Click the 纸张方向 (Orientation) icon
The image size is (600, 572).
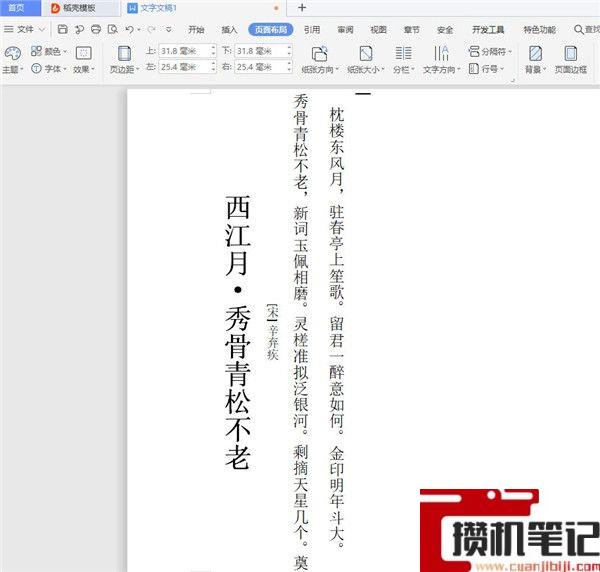pyautogui.click(x=320, y=54)
